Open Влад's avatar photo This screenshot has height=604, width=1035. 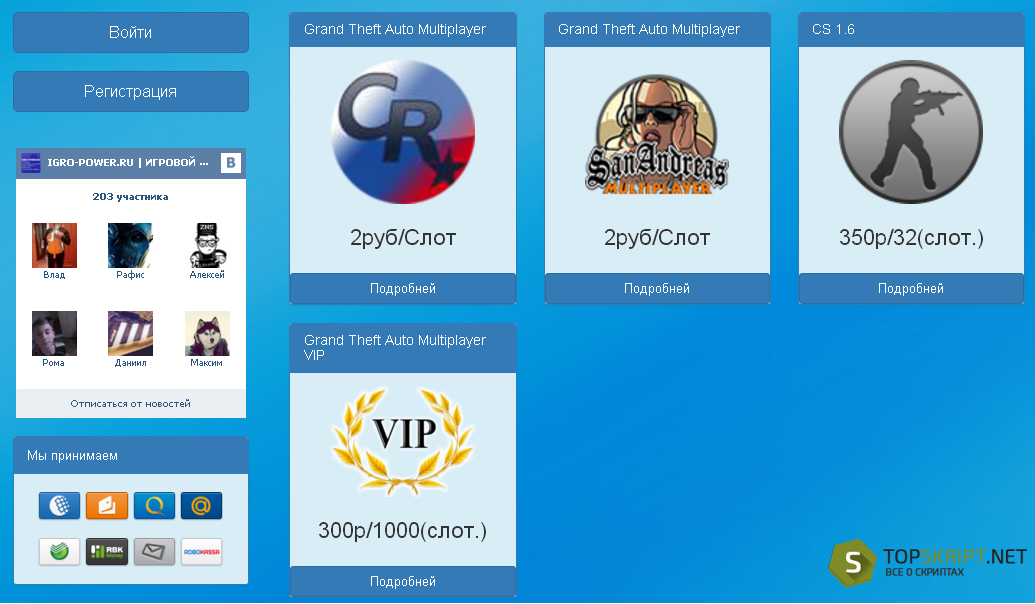(x=54, y=246)
